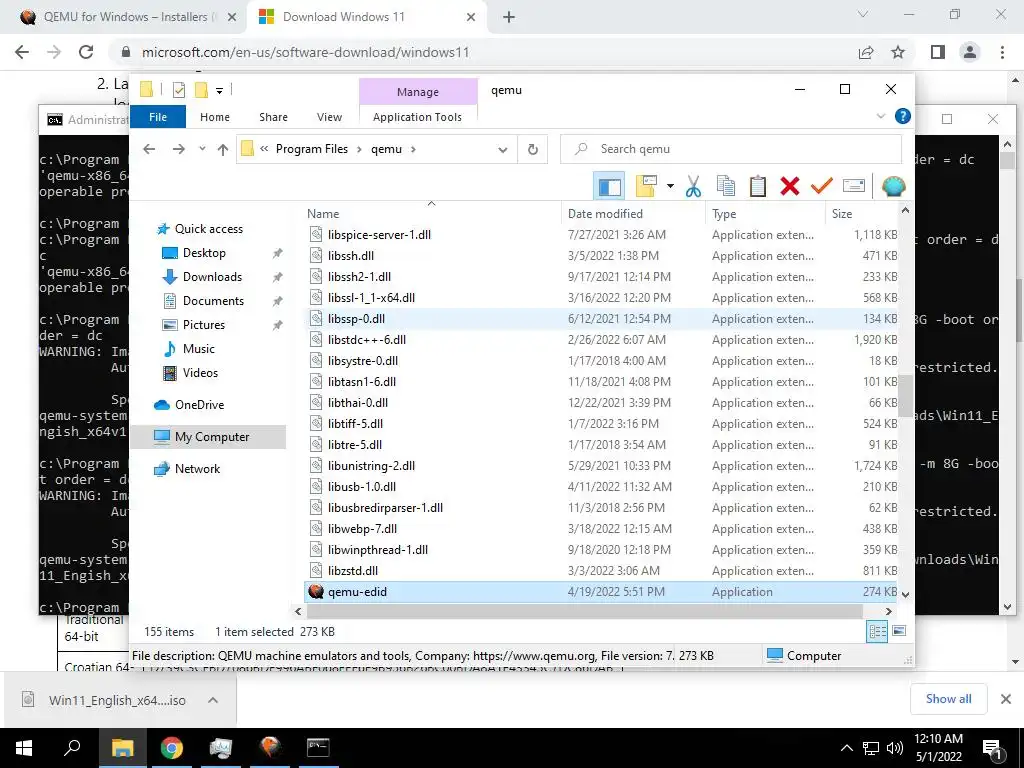Switch to Large icons view in status bar
This screenshot has width=1024, height=768.
[899, 631]
